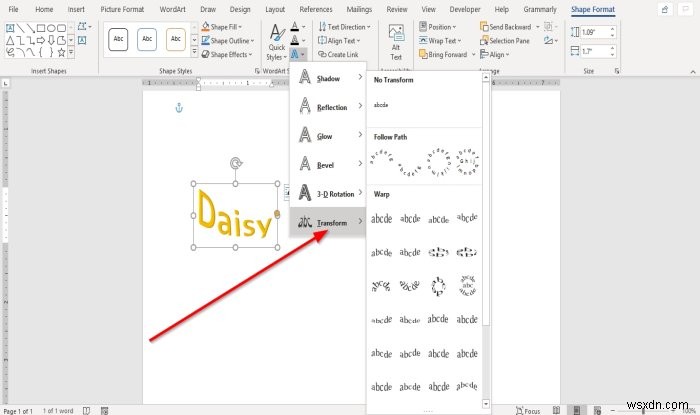Expand the Shape Styles gallery more arrow

click(194, 52)
